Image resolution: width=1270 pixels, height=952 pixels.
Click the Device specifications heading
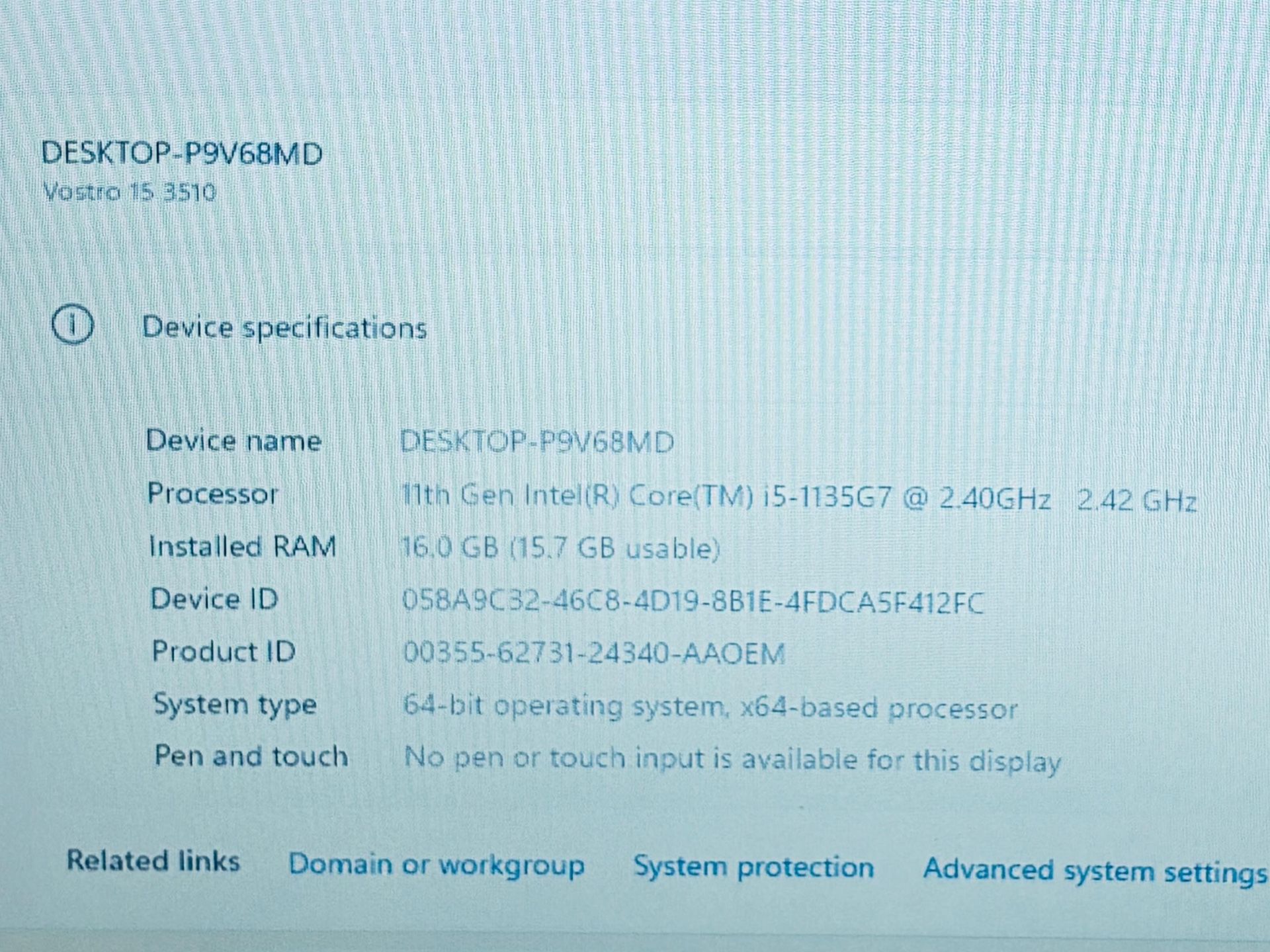284,328
